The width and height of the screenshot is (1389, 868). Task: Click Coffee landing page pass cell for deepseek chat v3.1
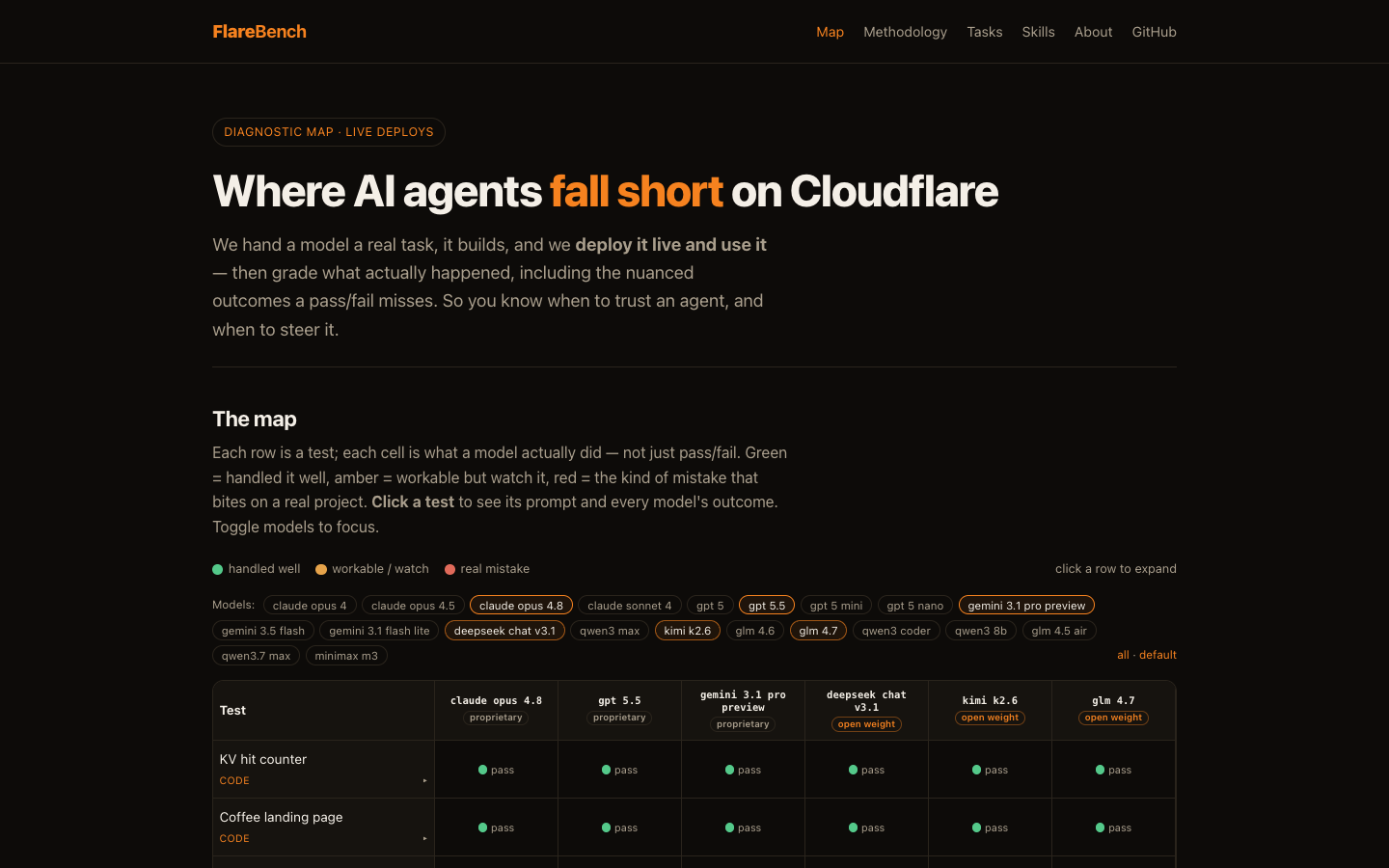(x=866, y=827)
